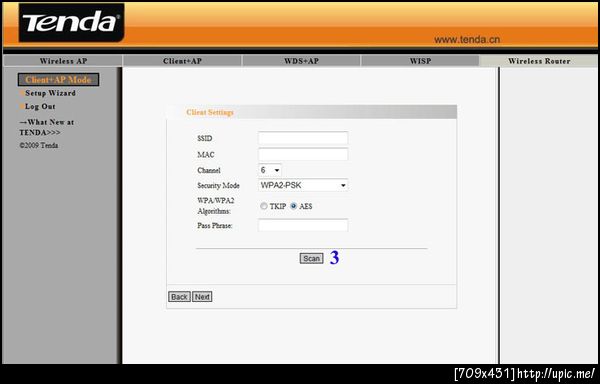The image size is (600, 384).
Task: Focus the Pass Phrase field
Action: 303,225
